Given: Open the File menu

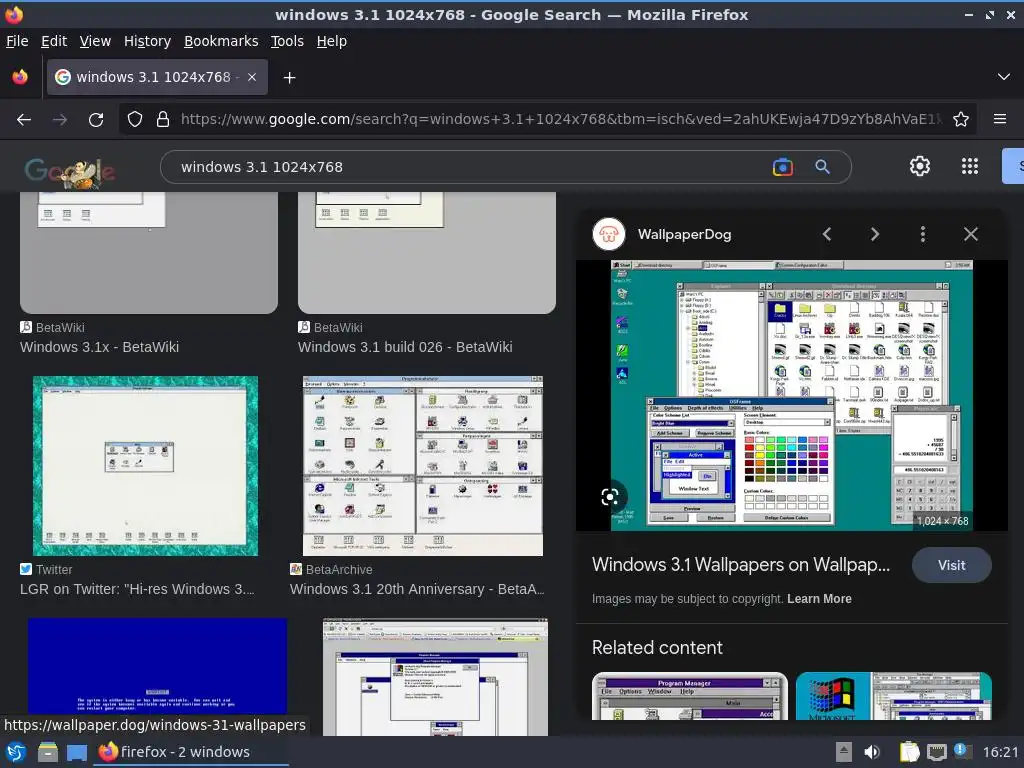Looking at the screenshot, I should pos(17,41).
